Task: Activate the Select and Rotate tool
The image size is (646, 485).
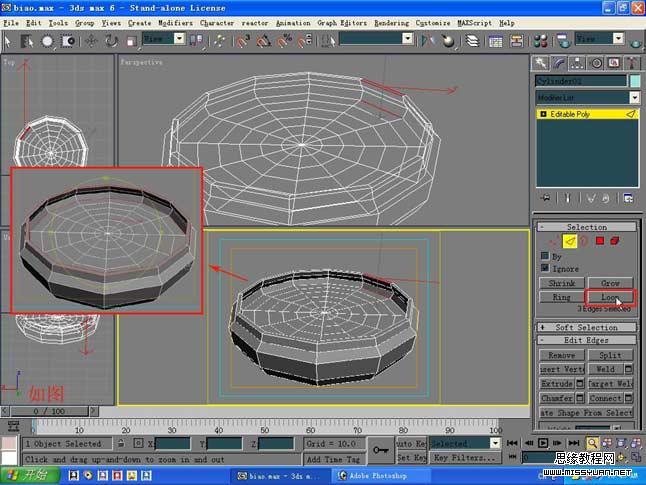Action: point(111,41)
